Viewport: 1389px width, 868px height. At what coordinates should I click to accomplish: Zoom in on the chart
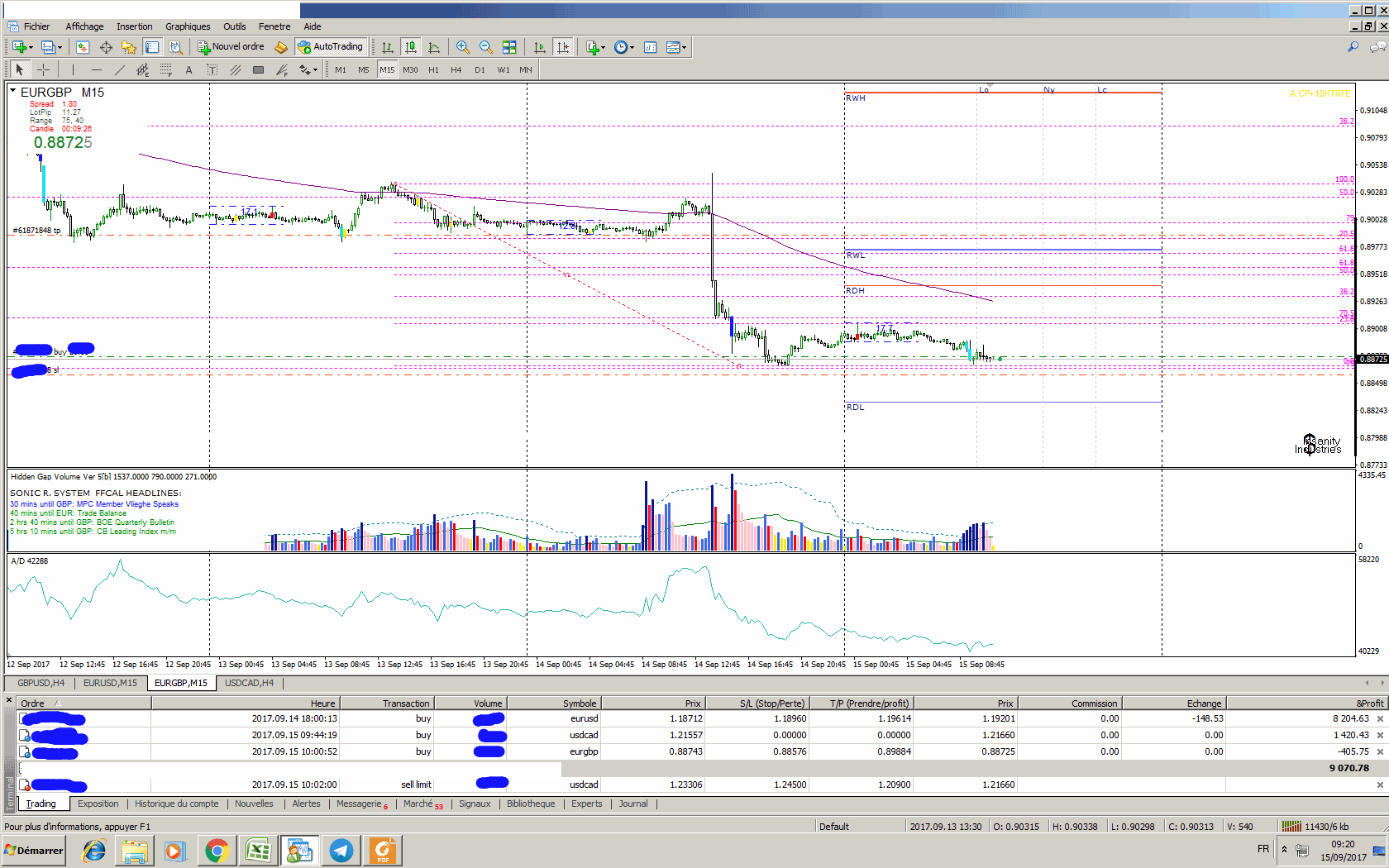point(463,47)
